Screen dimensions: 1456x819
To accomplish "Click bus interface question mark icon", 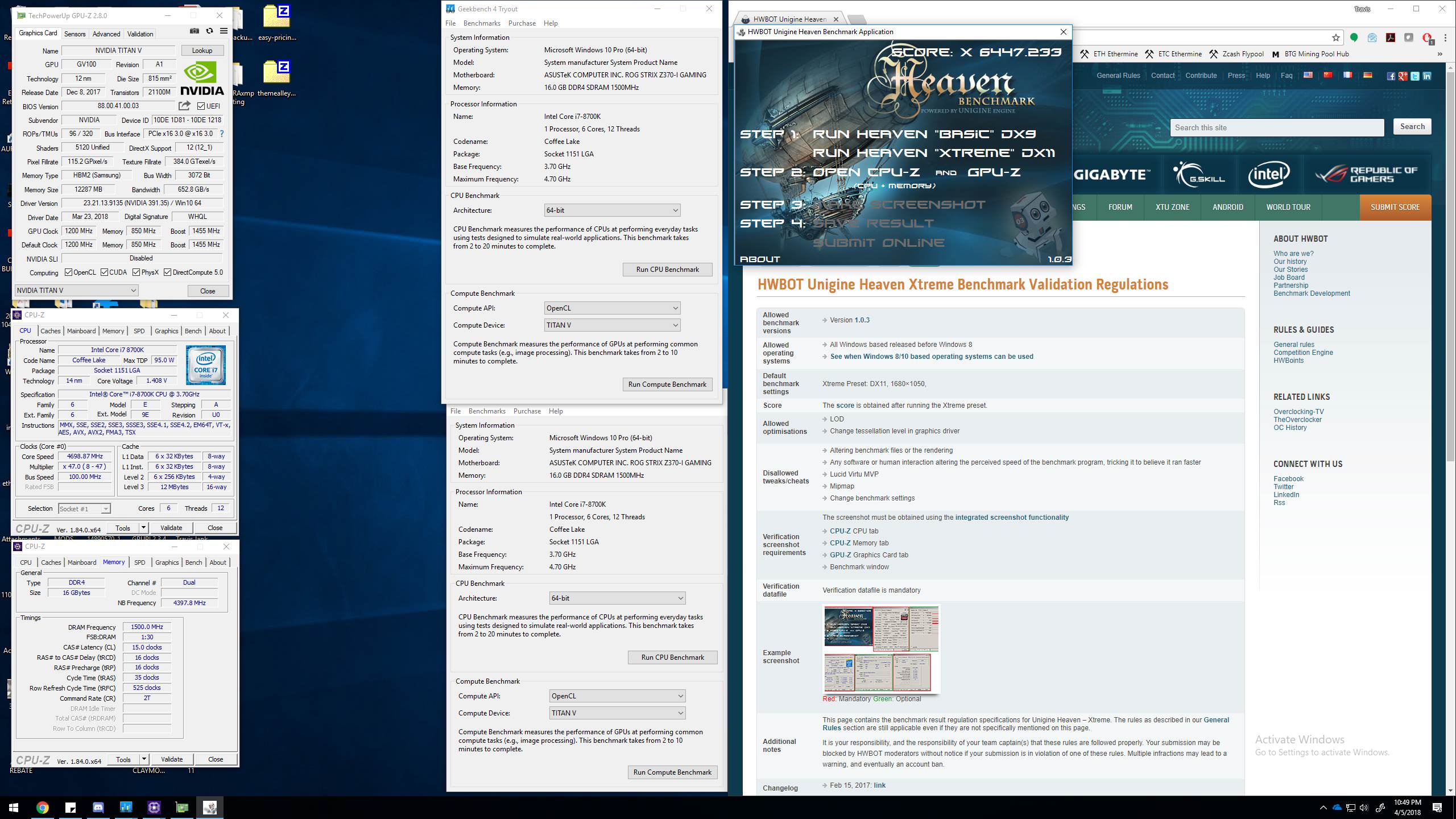I will point(221,134).
